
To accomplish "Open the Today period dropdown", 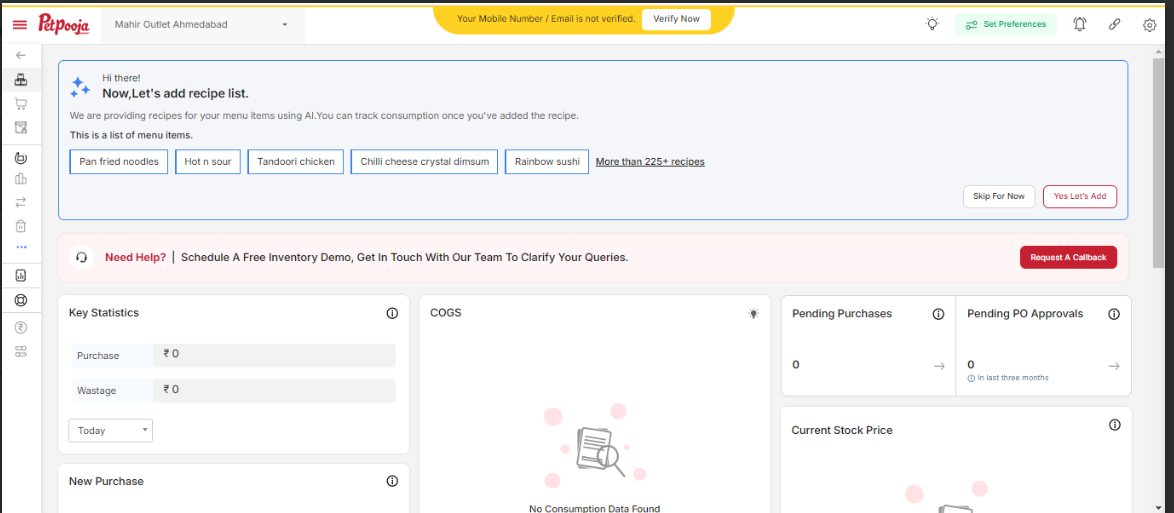I will point(110,431).
